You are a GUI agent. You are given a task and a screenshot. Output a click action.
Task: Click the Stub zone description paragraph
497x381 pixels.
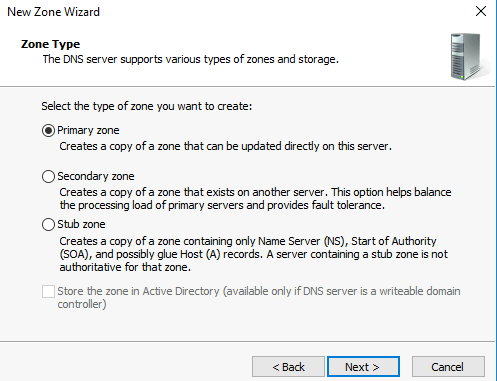(x=253, y=254)
